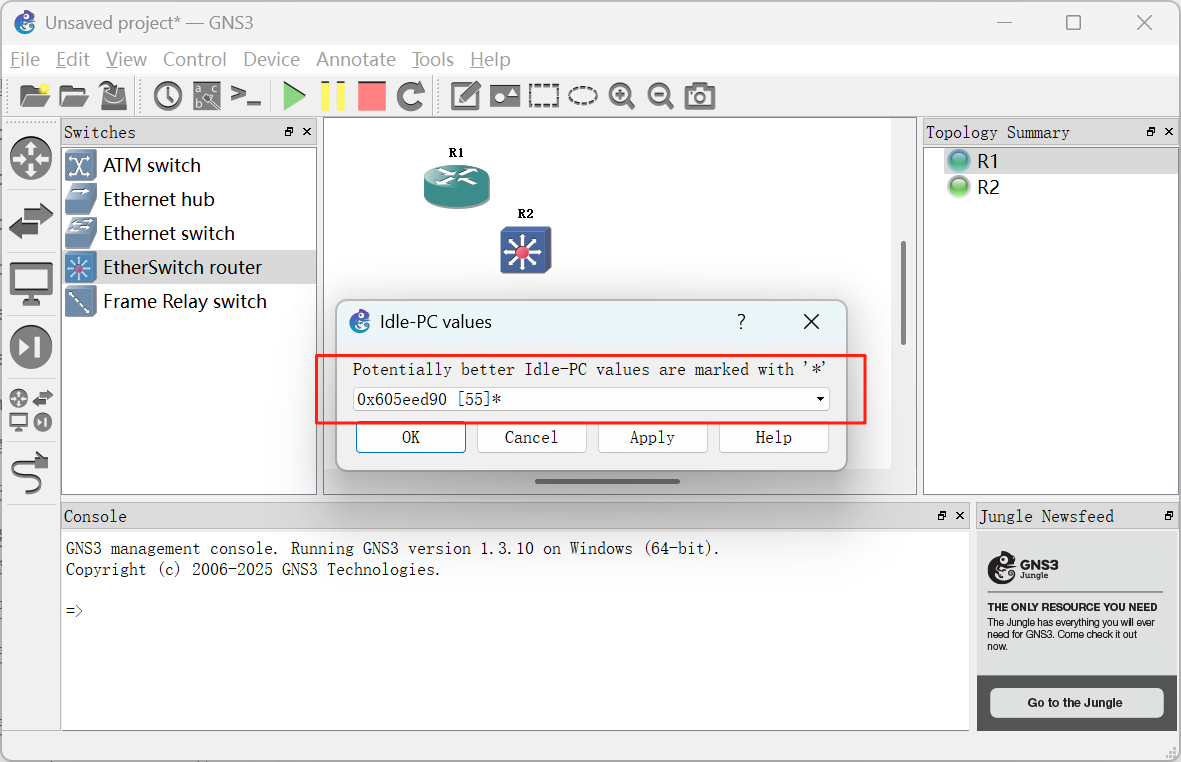
Task: Float the Console panel
Action: pos(941,516)
